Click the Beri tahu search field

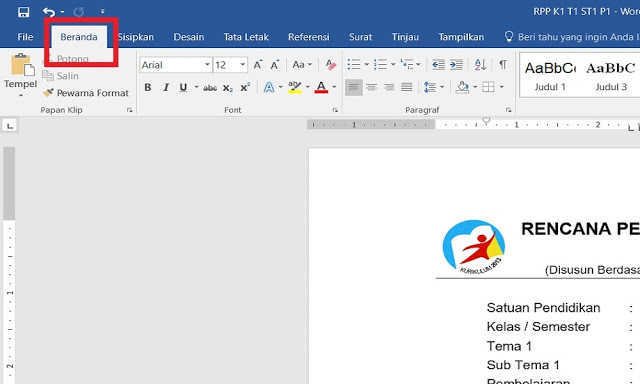[571, 37]
